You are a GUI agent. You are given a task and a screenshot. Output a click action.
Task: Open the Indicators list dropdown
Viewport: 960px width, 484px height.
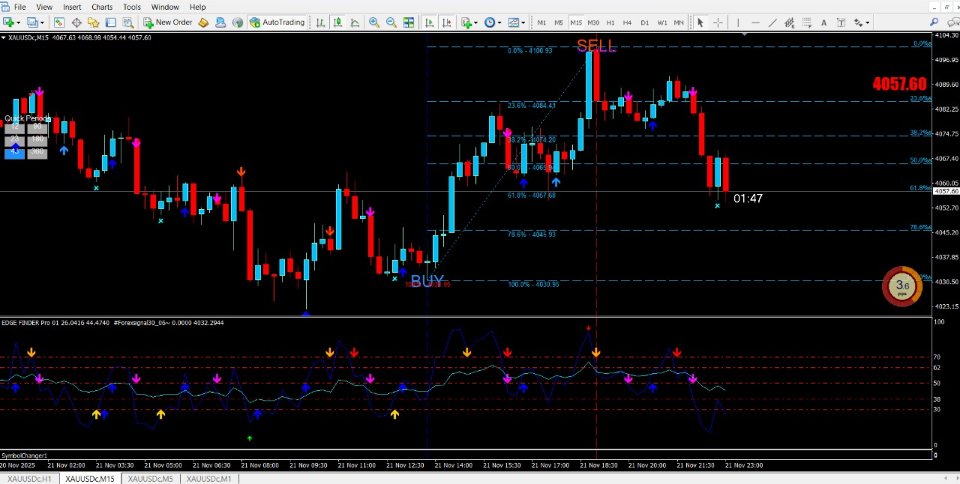click(x=468, y=23)
